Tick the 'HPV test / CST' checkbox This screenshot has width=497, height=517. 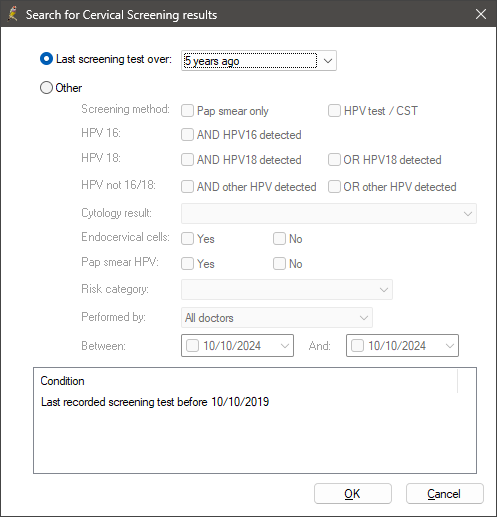point(334,111)
